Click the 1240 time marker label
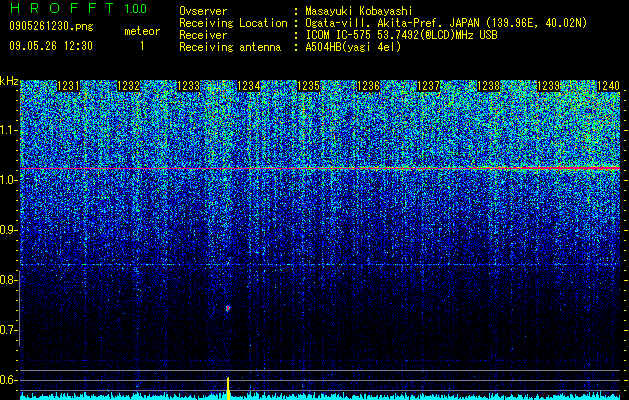 609,86
